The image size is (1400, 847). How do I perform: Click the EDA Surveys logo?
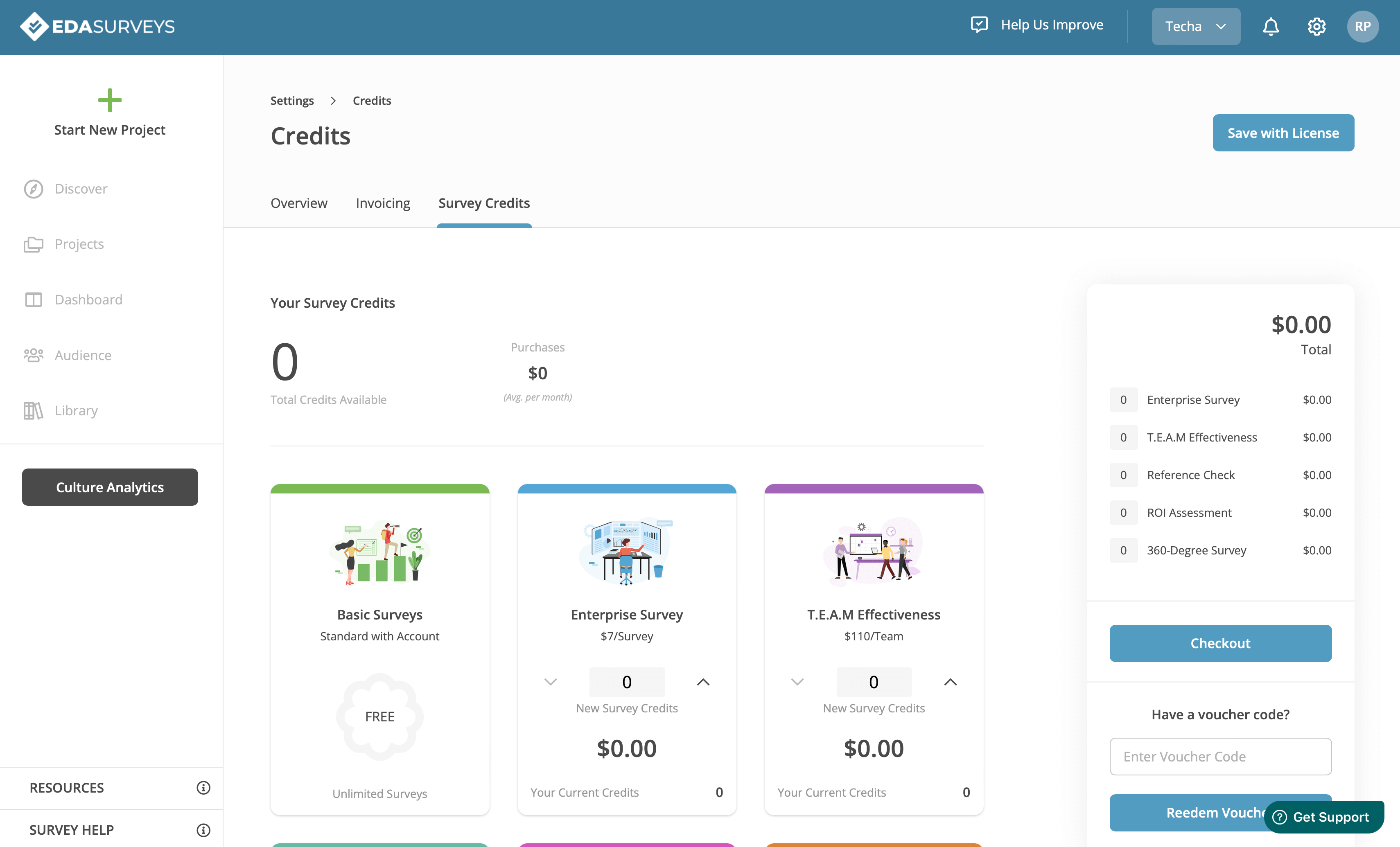(x=97, y=27)
